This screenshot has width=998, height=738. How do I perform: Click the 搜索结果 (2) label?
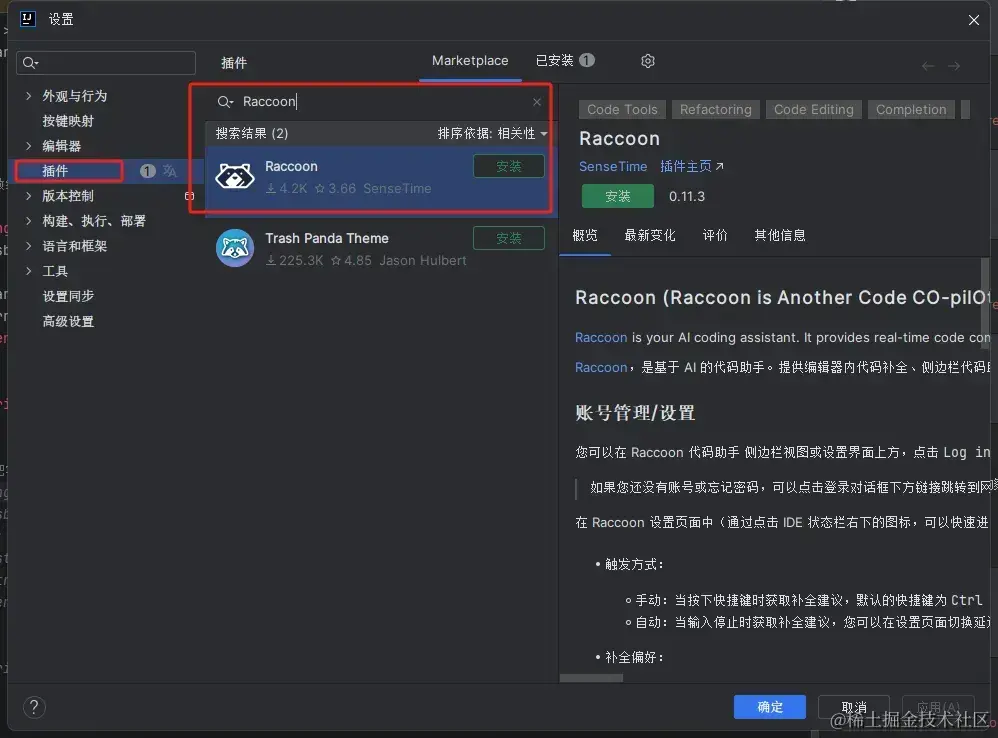251,134
